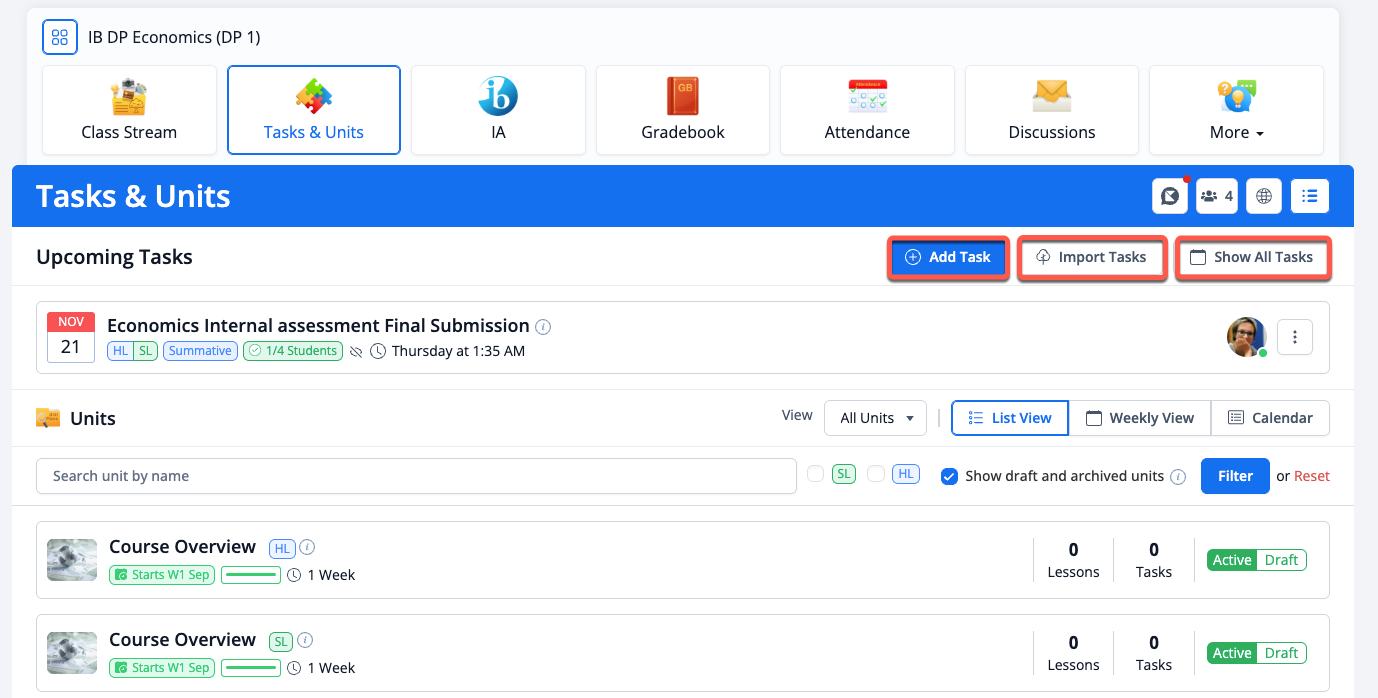Open the chat messages icon in header
The height and width of the screenshot is (698, 1378).
(1169, 197)
